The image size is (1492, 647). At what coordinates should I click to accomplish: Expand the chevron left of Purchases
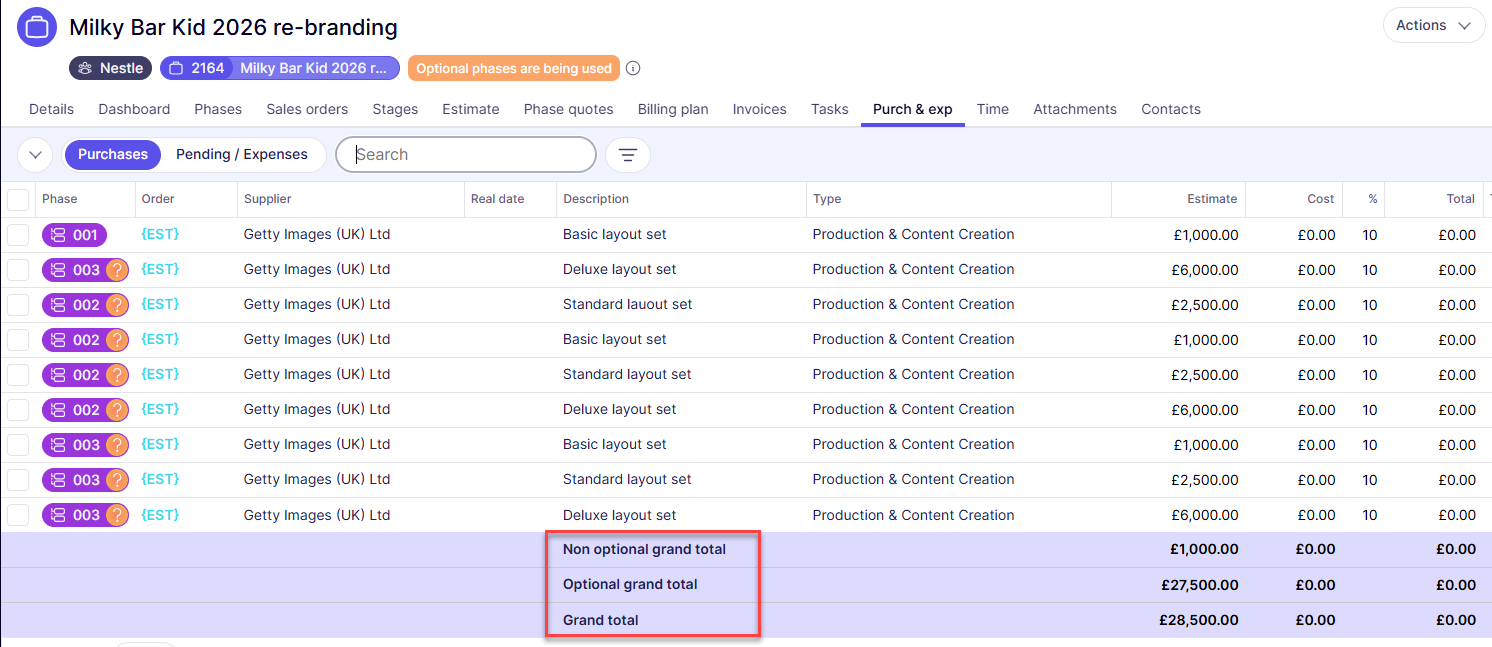coord(36,155)
